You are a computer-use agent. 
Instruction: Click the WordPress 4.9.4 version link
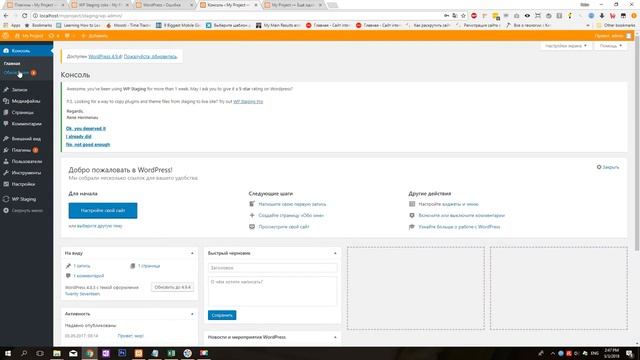(105, 56)
